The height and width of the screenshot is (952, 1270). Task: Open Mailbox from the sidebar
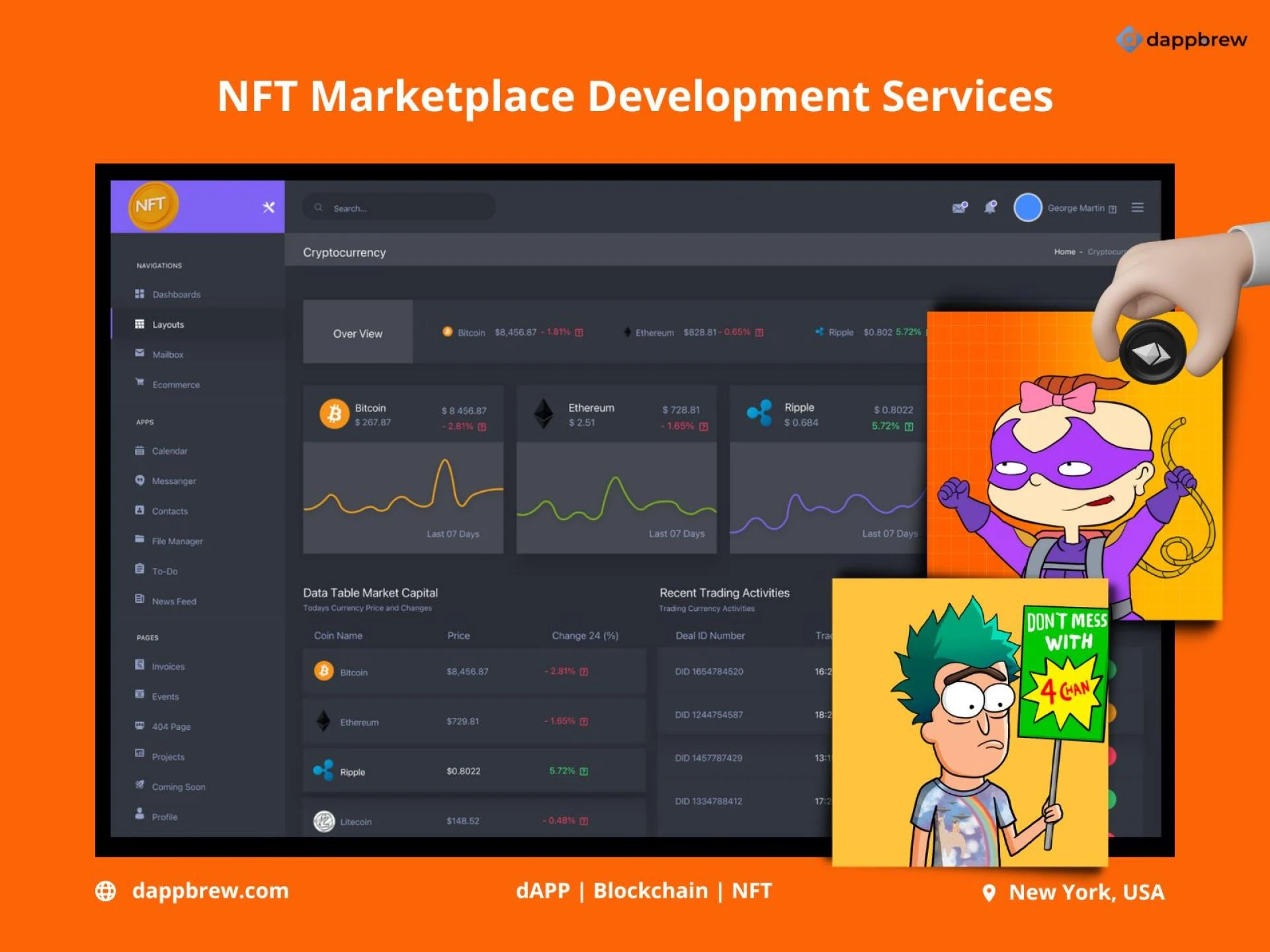[x=167, y=354]
